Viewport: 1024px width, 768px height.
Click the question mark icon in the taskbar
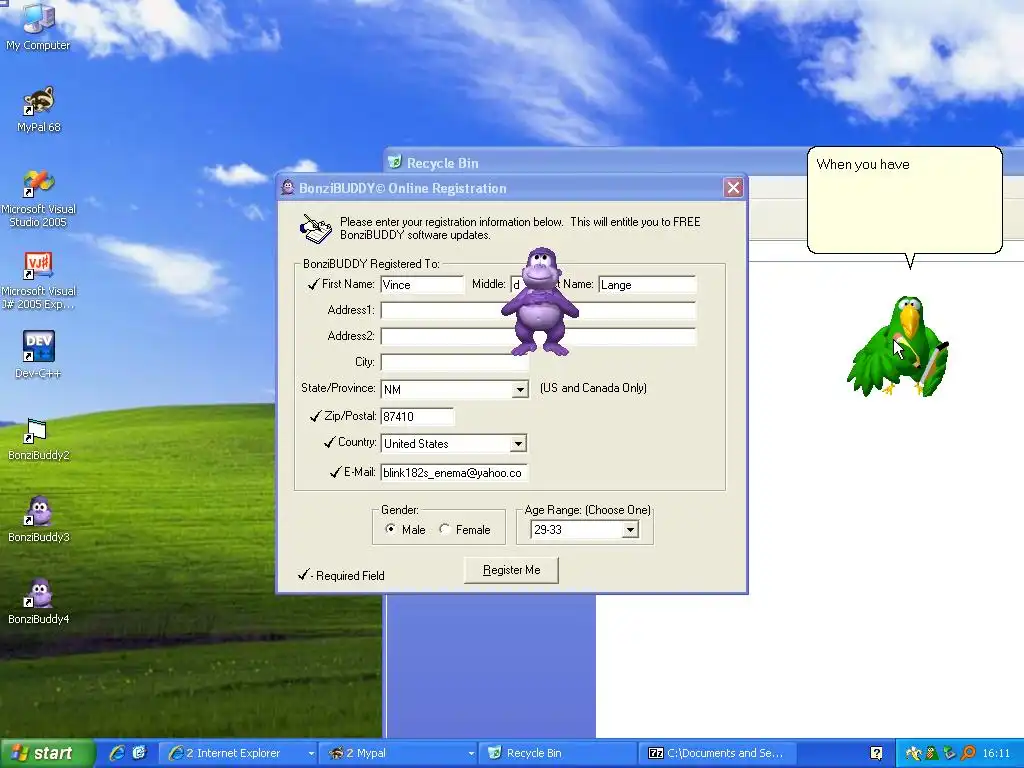tap(876, 753)
